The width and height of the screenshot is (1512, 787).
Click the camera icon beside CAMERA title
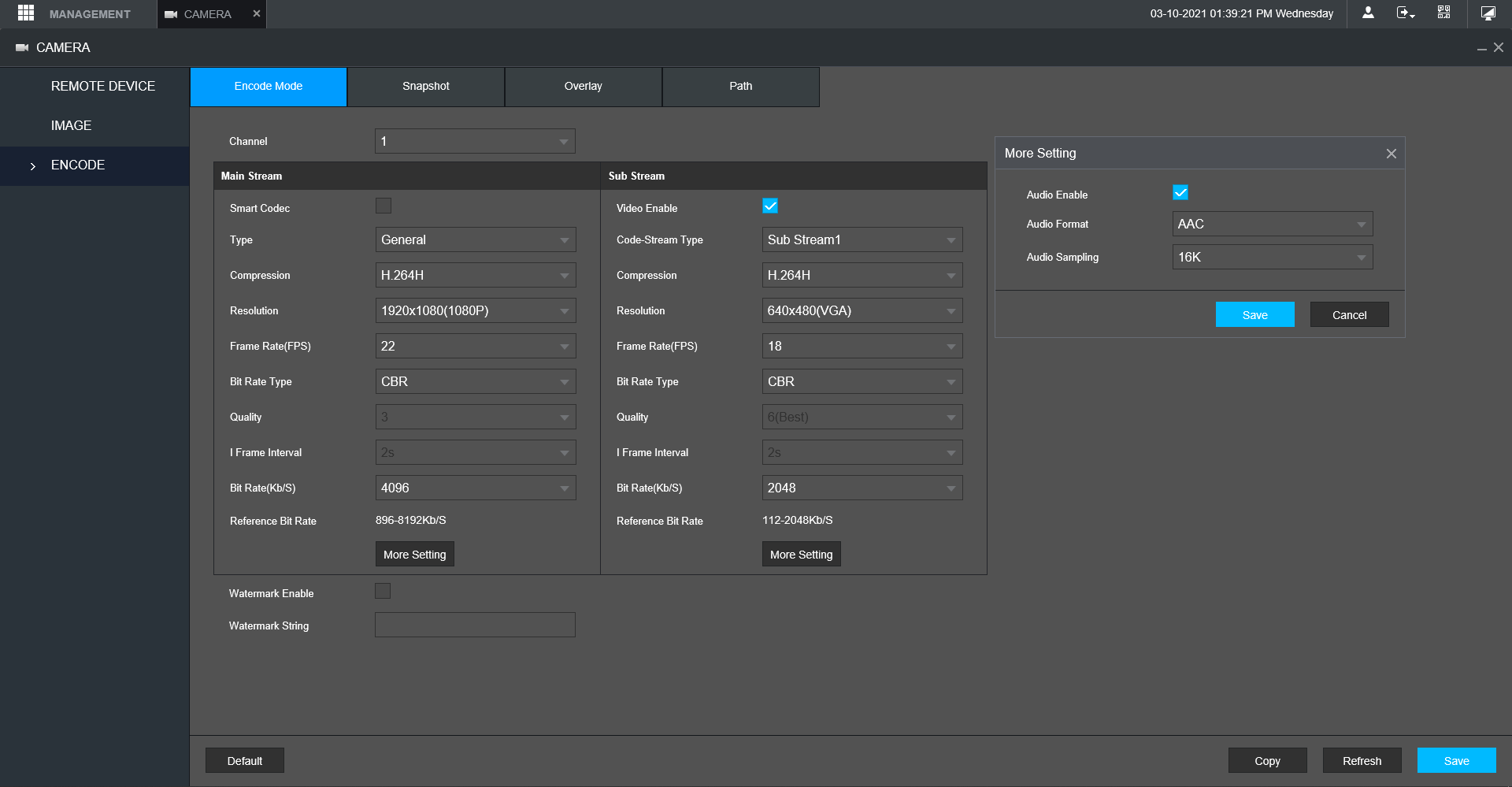click(x=22, y=48)
